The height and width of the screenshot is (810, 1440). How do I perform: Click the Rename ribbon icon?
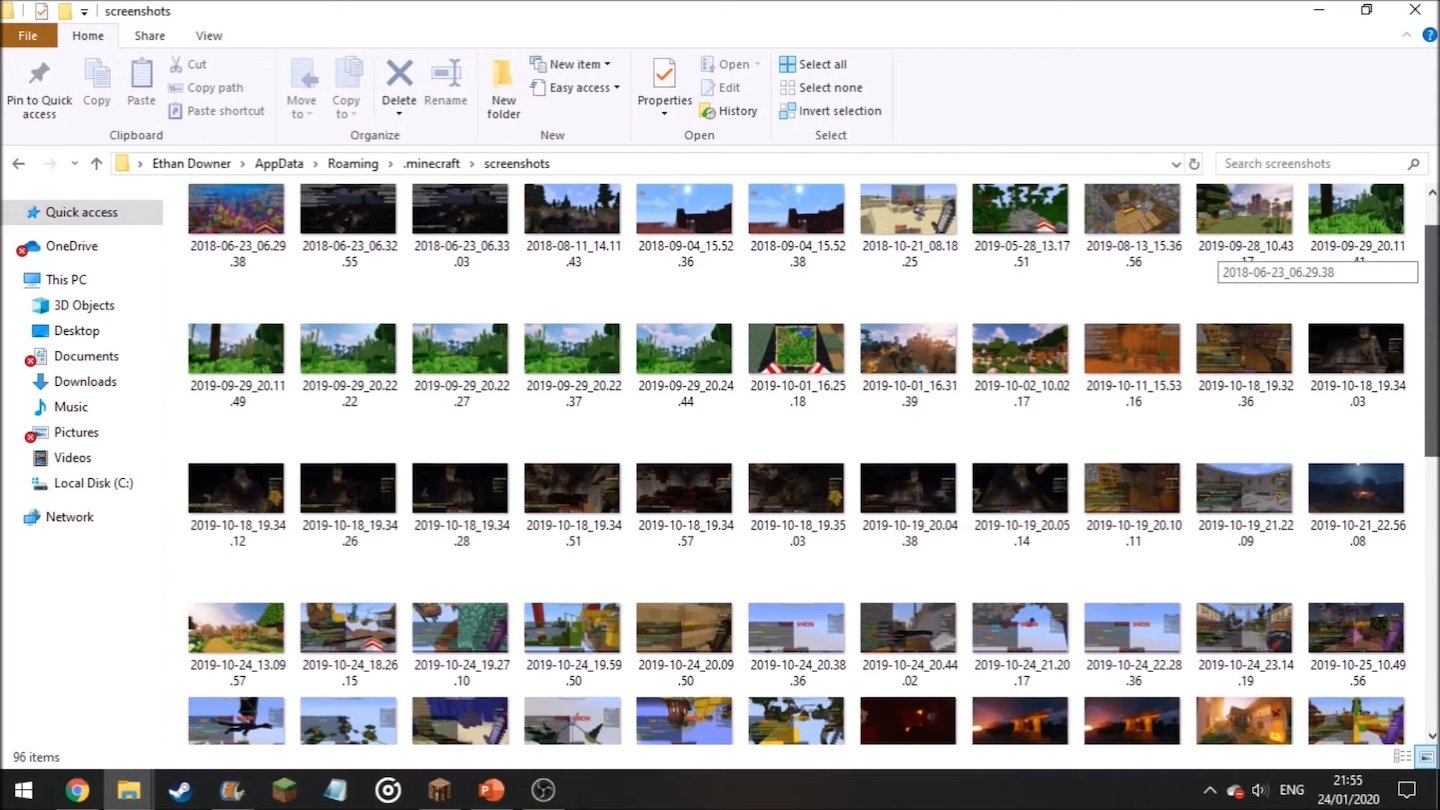coord(445,73)
